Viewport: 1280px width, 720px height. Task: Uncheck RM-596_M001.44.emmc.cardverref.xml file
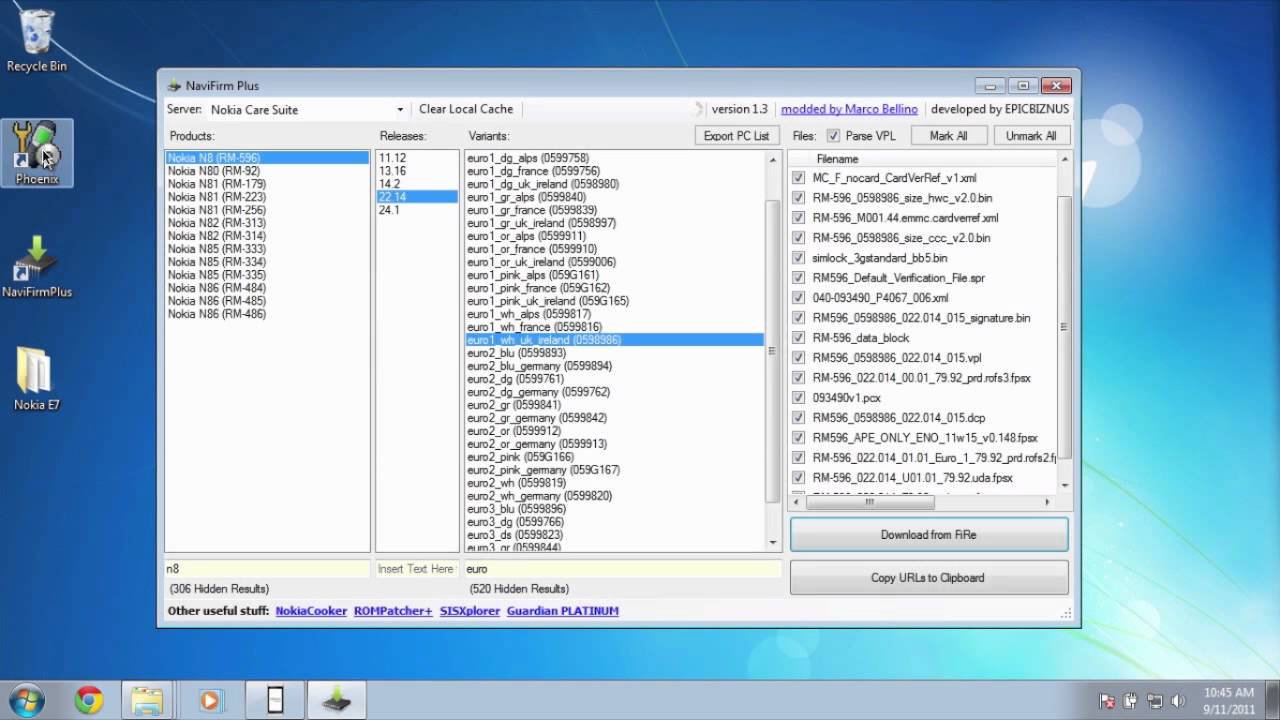(798, 218)
